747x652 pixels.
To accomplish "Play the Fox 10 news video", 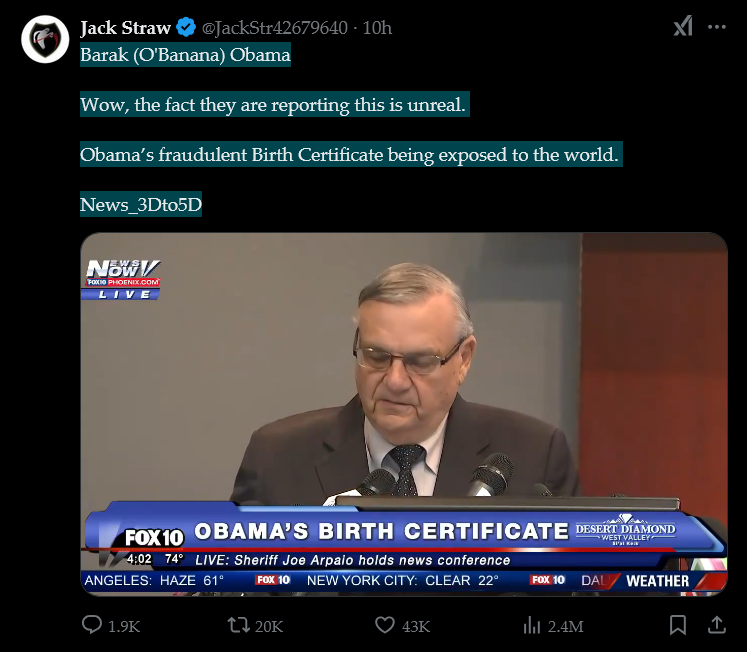I will point(403,414).
